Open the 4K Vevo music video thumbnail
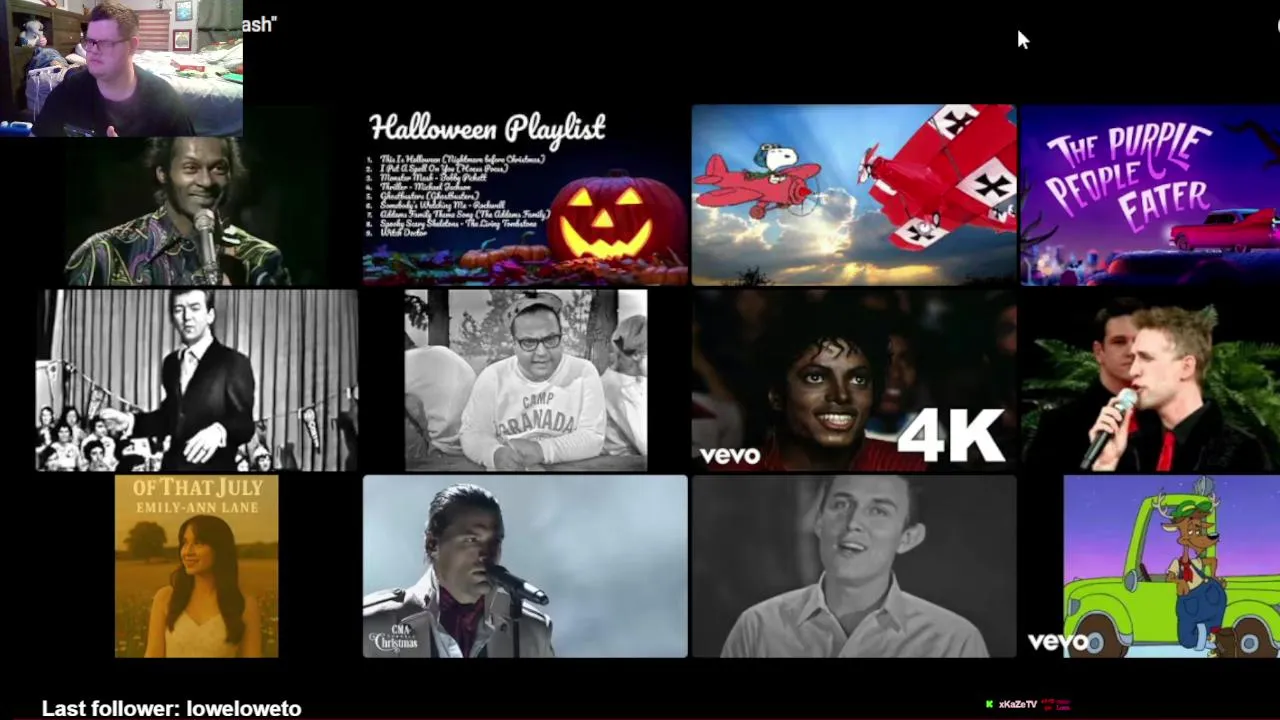 854,380
